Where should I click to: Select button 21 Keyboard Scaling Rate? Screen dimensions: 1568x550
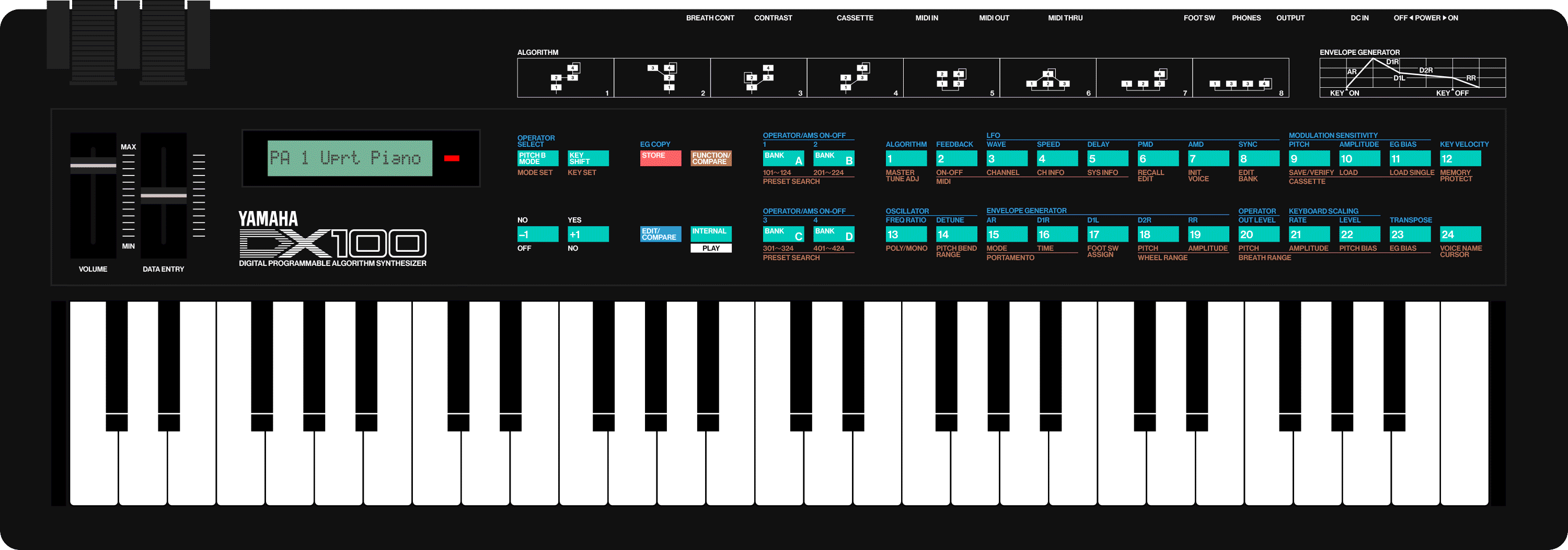point(1309,234)
